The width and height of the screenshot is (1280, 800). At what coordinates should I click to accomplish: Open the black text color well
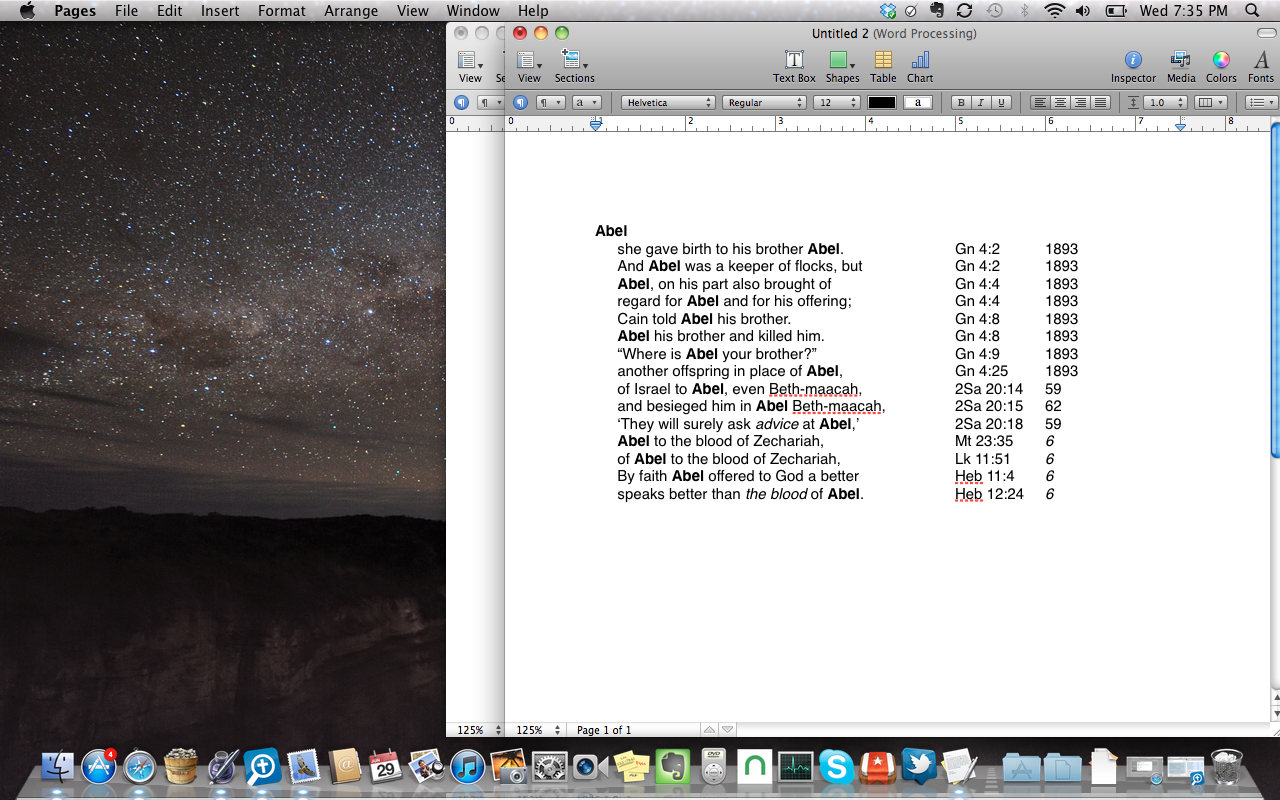pos(882,102)
